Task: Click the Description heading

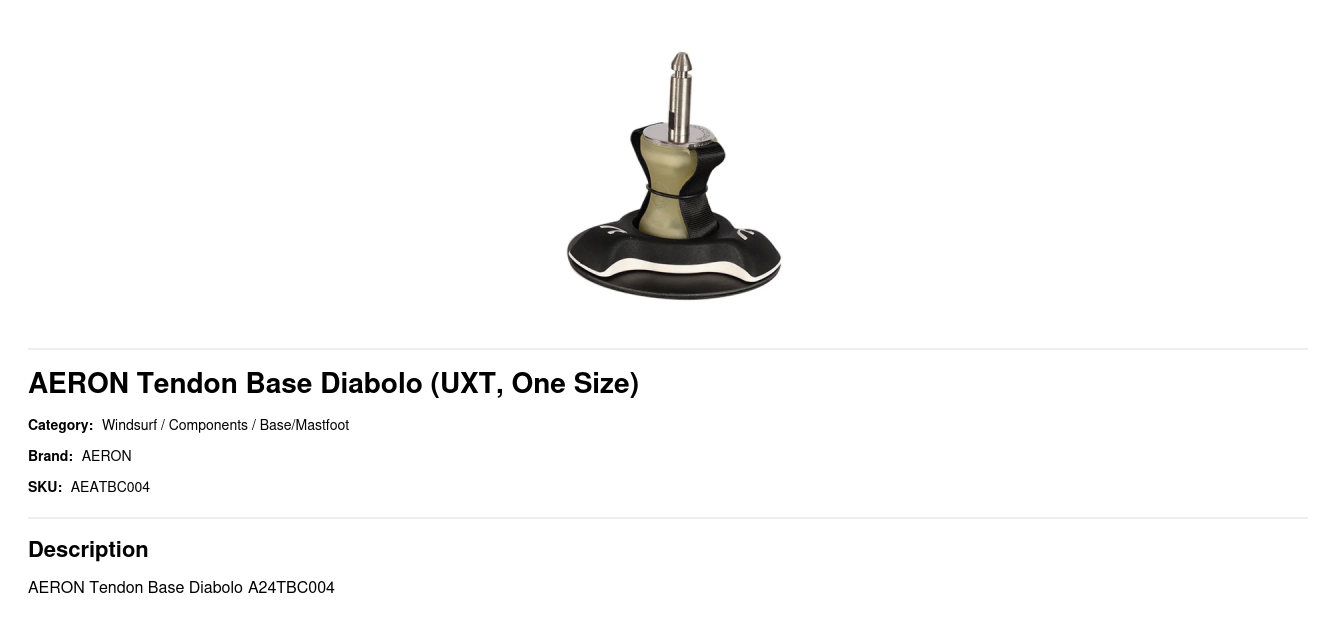Action: pos(88,550)
